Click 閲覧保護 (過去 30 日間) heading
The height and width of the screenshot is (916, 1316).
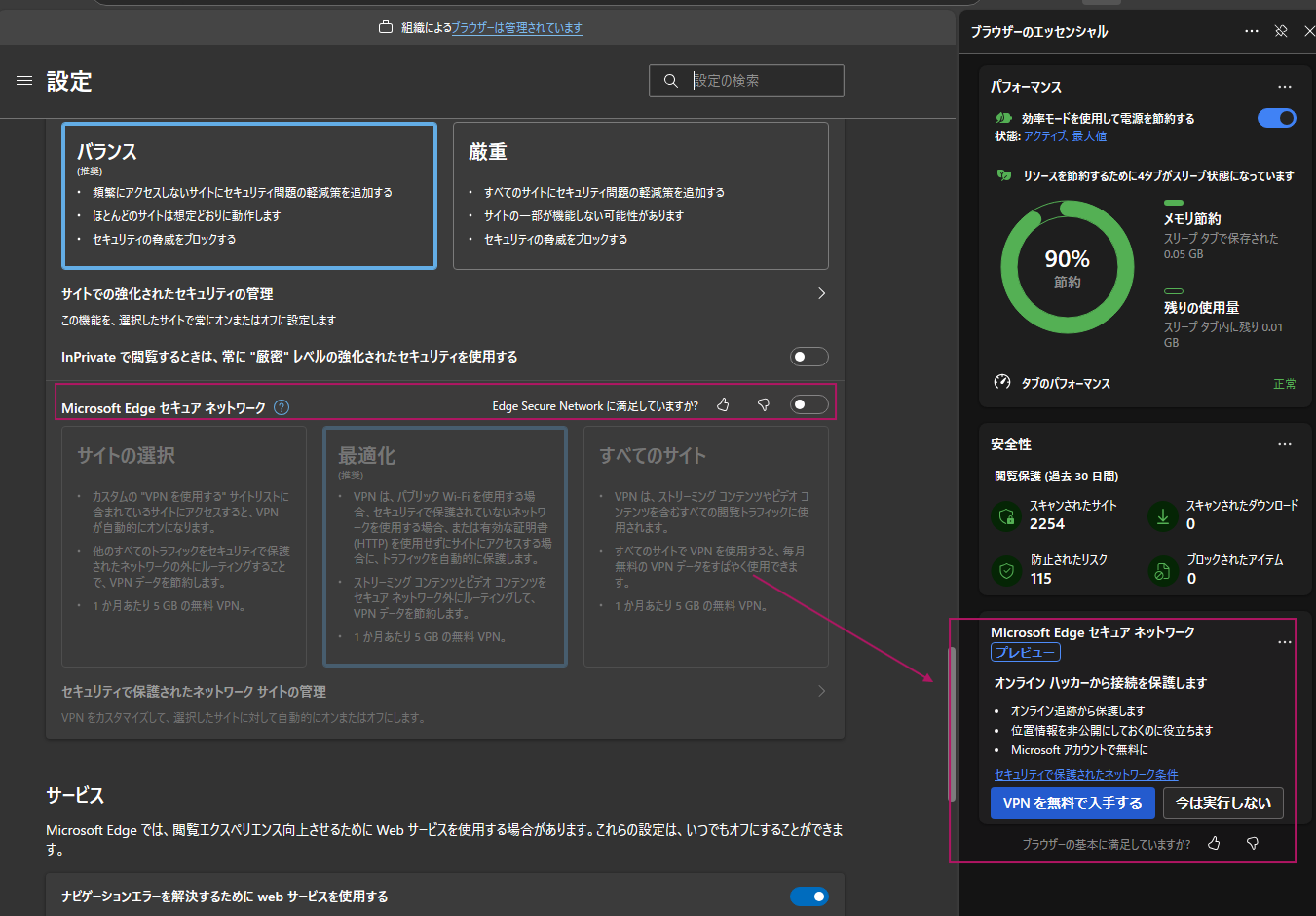[x=1056, y=477]
